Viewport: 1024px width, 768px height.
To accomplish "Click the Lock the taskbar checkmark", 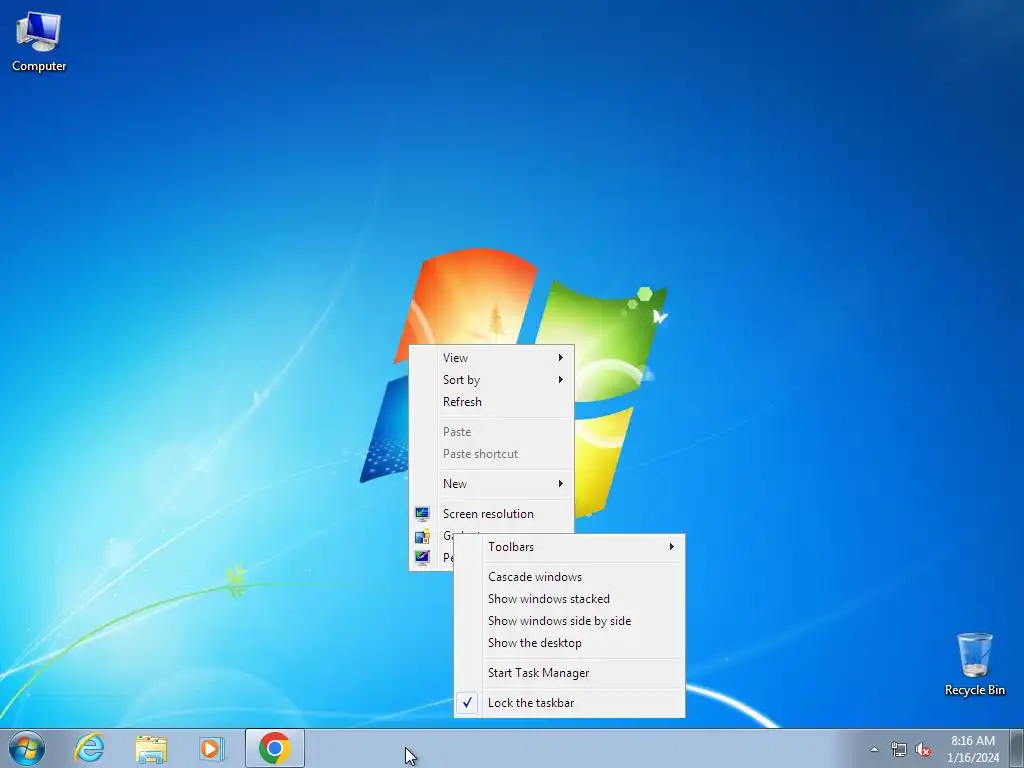I will 467,703.
